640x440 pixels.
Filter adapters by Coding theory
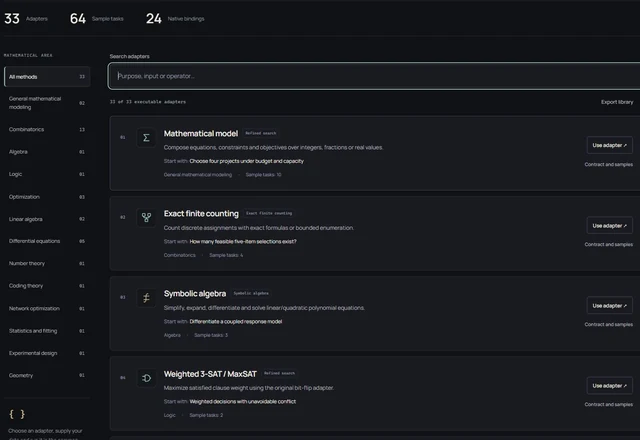(x=47, y=286)
